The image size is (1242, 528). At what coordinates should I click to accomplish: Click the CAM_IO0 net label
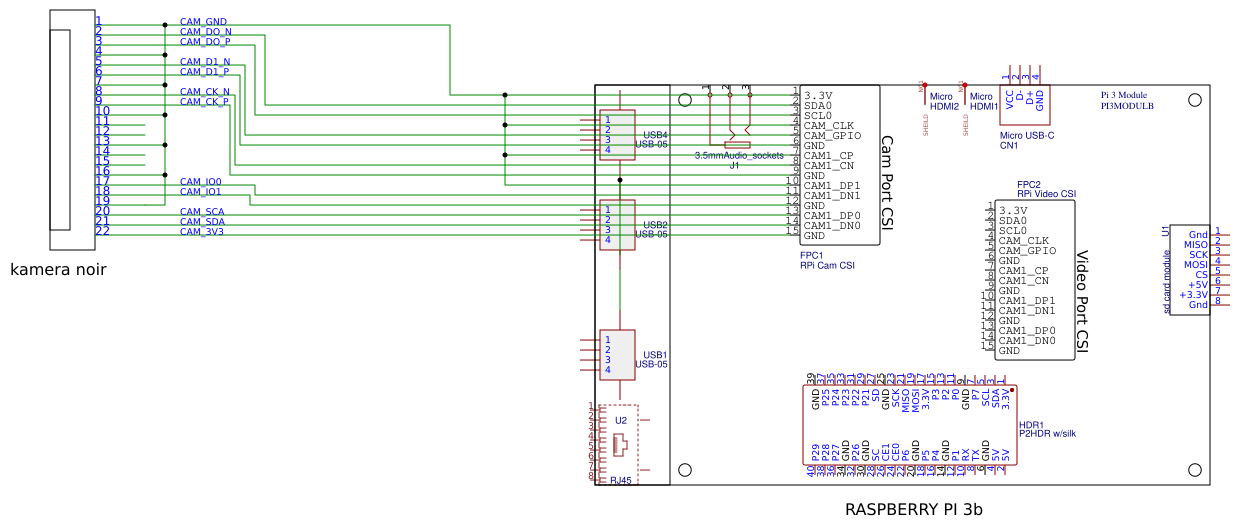[x=201, y=181]
